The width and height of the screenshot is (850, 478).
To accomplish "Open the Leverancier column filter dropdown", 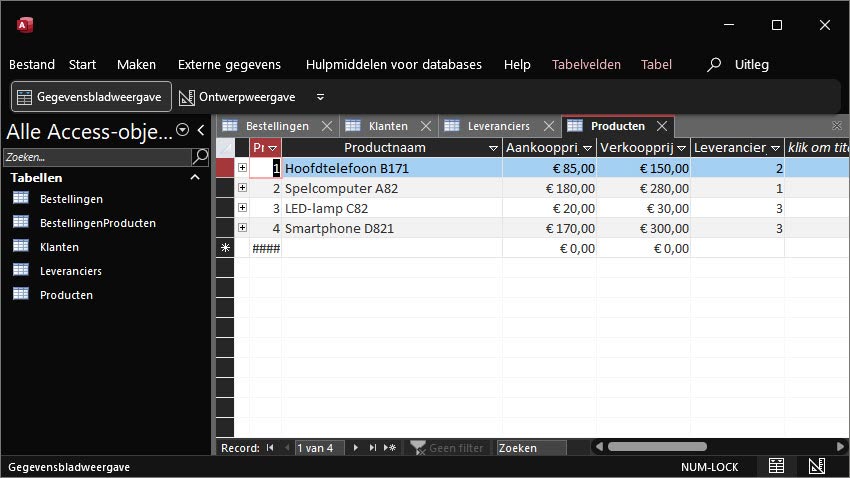I will (x=775, y=148).
